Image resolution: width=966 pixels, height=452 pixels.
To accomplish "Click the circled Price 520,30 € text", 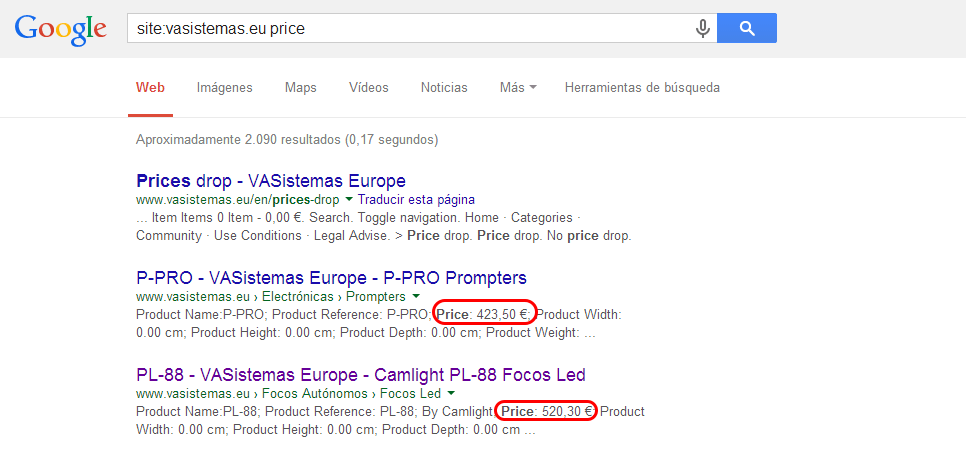I will 546,411.
